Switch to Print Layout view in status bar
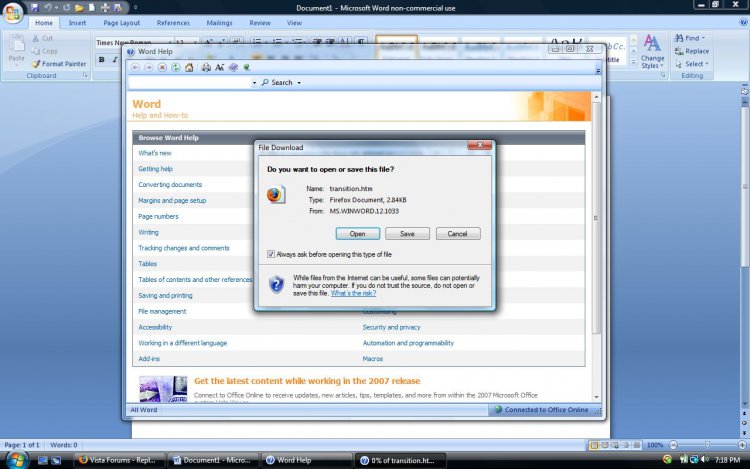 [x=594, y=445]
